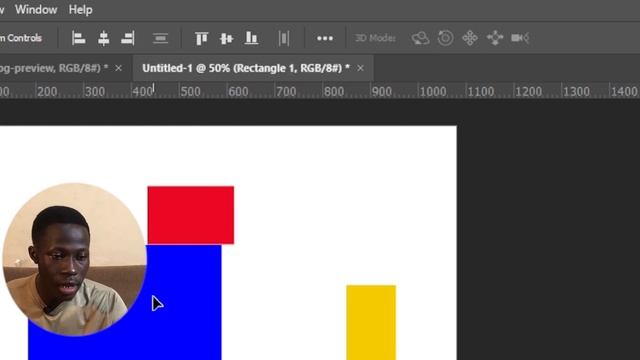Align right edges of layers
The width and height of the screenshot is (640, 360).
point(128,38)
